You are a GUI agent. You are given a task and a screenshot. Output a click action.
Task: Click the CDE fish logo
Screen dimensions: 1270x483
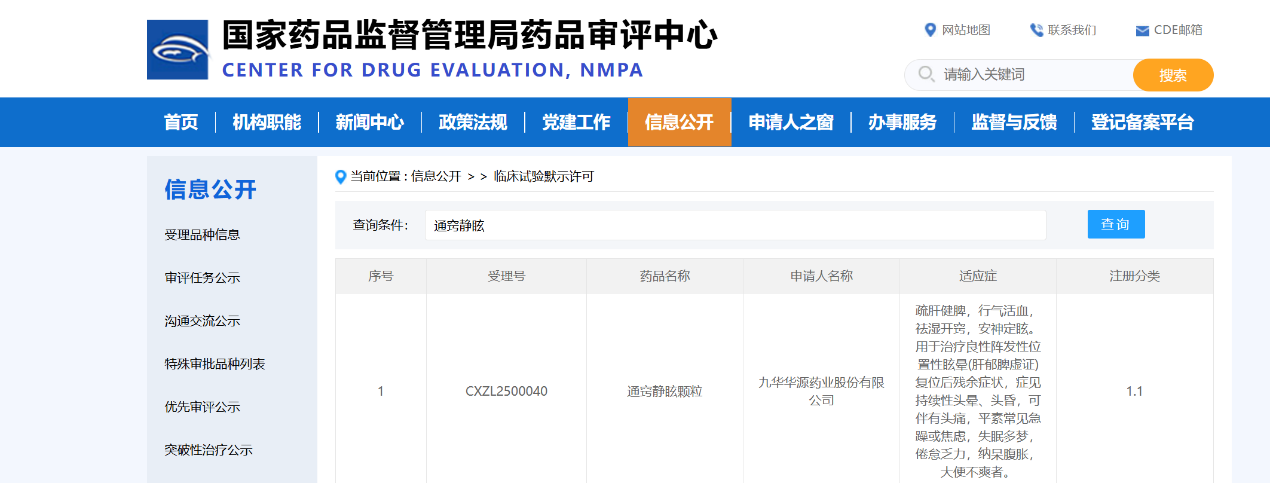point(177,50)
